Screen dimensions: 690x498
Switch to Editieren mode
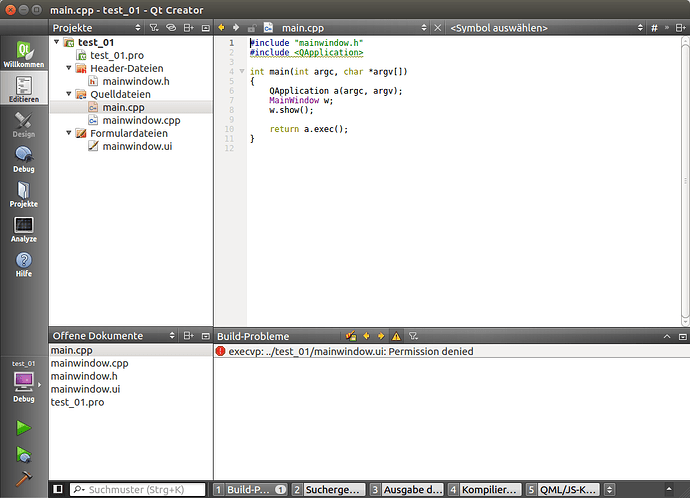24,88
